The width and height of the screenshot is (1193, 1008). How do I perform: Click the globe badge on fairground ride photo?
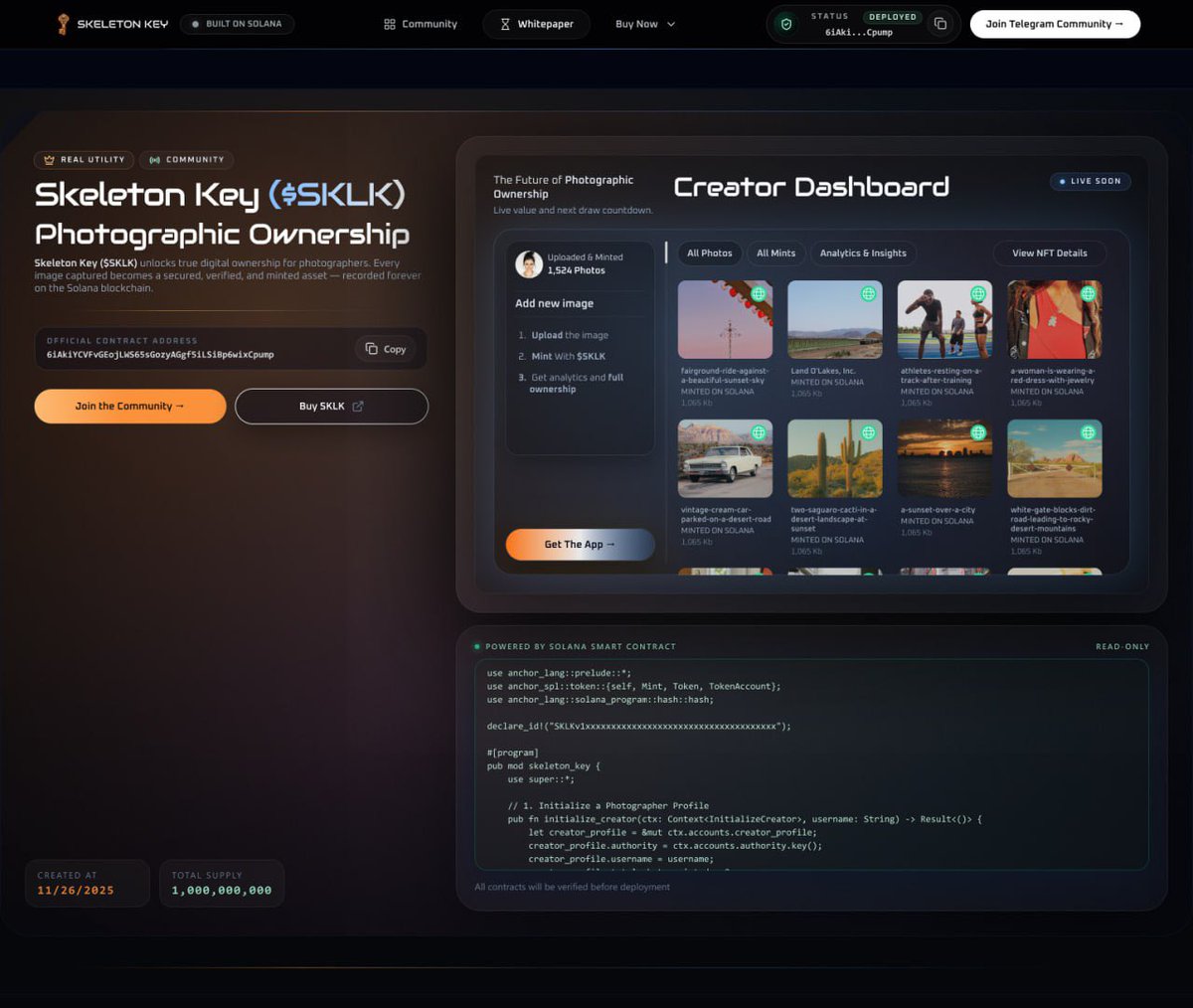pos(759,294)
